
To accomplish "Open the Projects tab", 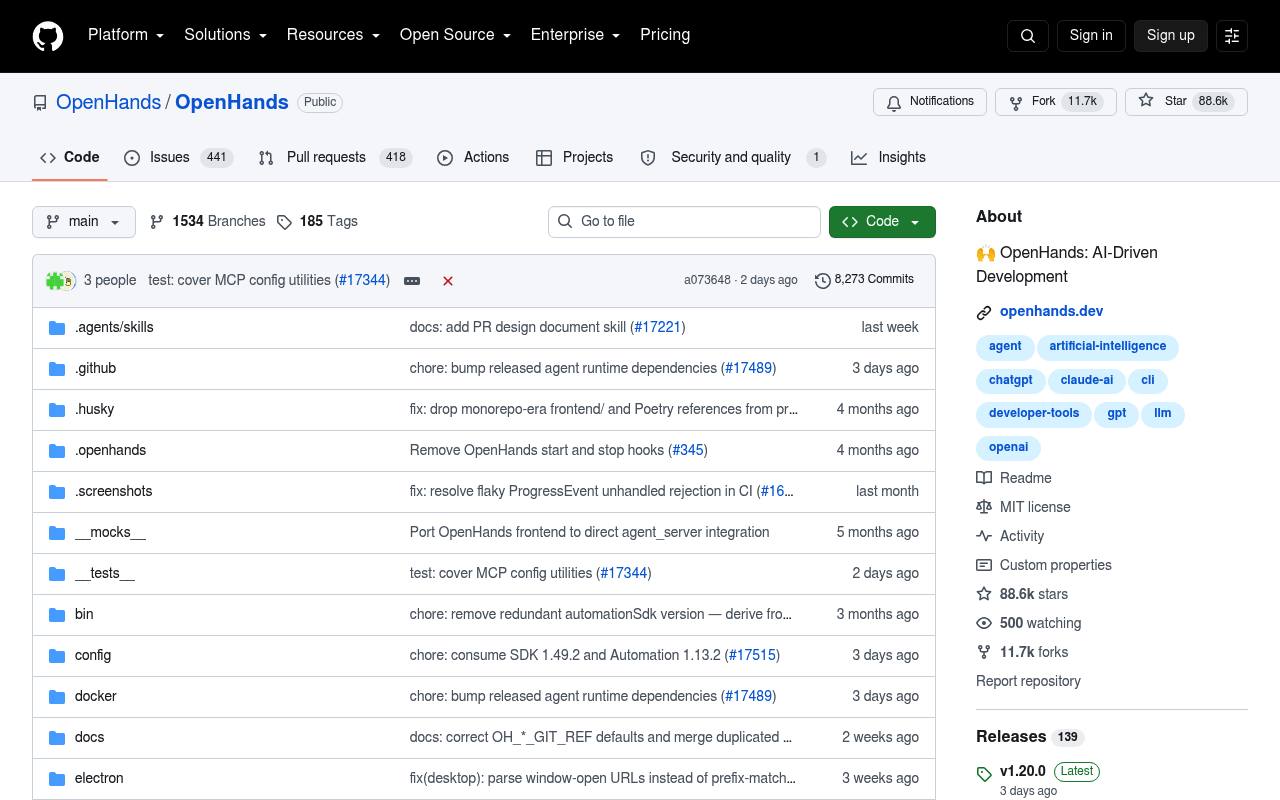I will point(574,158).
